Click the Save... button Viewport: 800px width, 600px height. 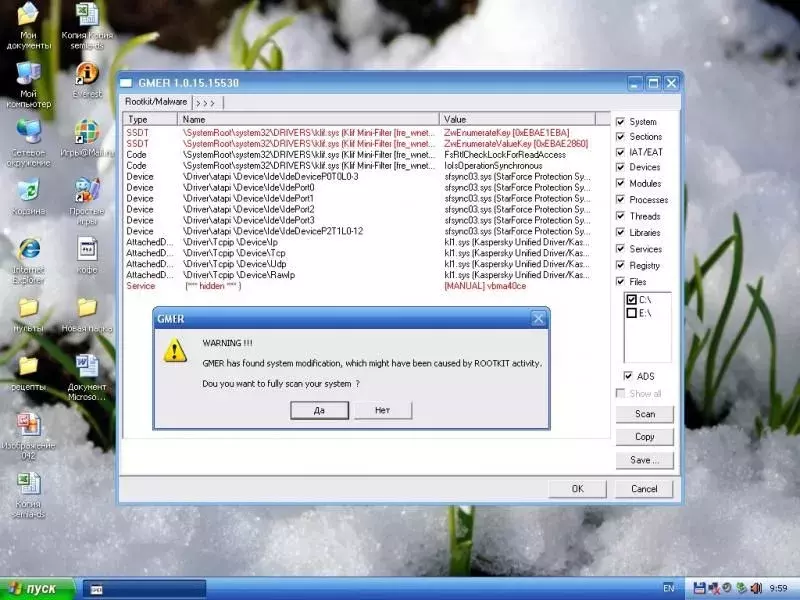click(x=645, y=460)
